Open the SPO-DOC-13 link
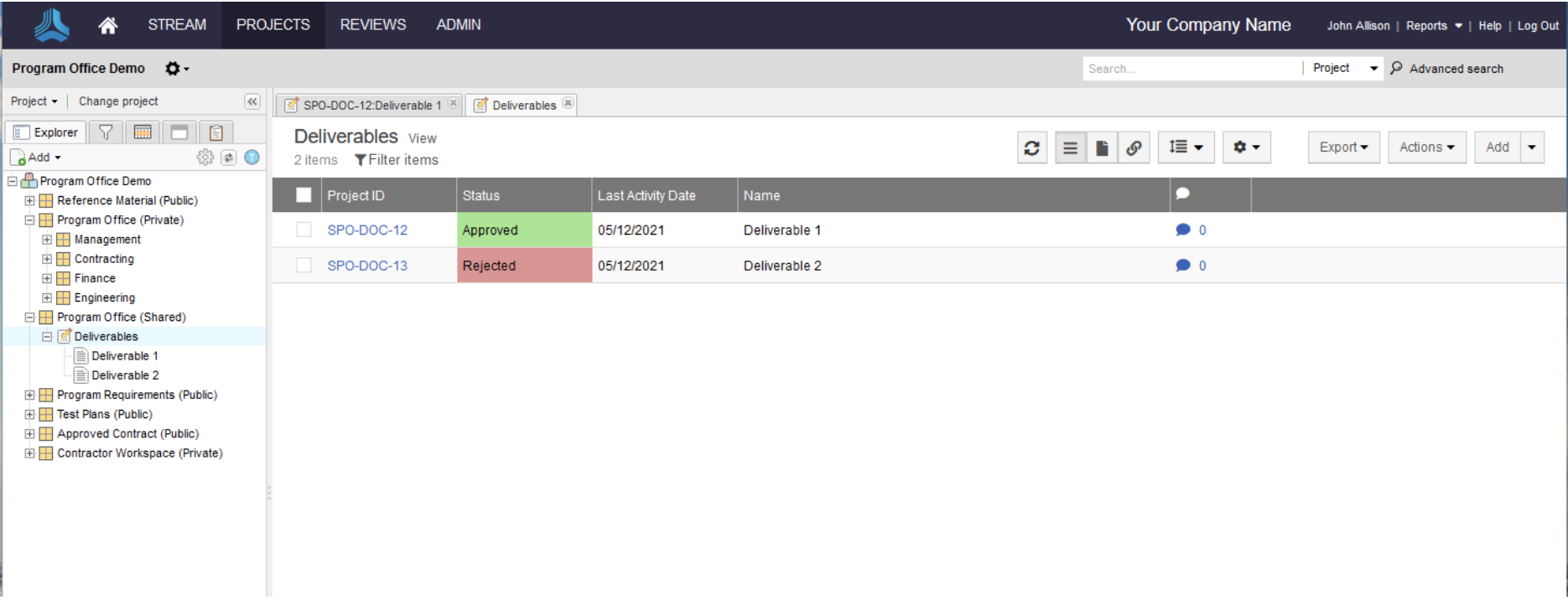Viewport: 1568px width, 605px height. point(367,266)
